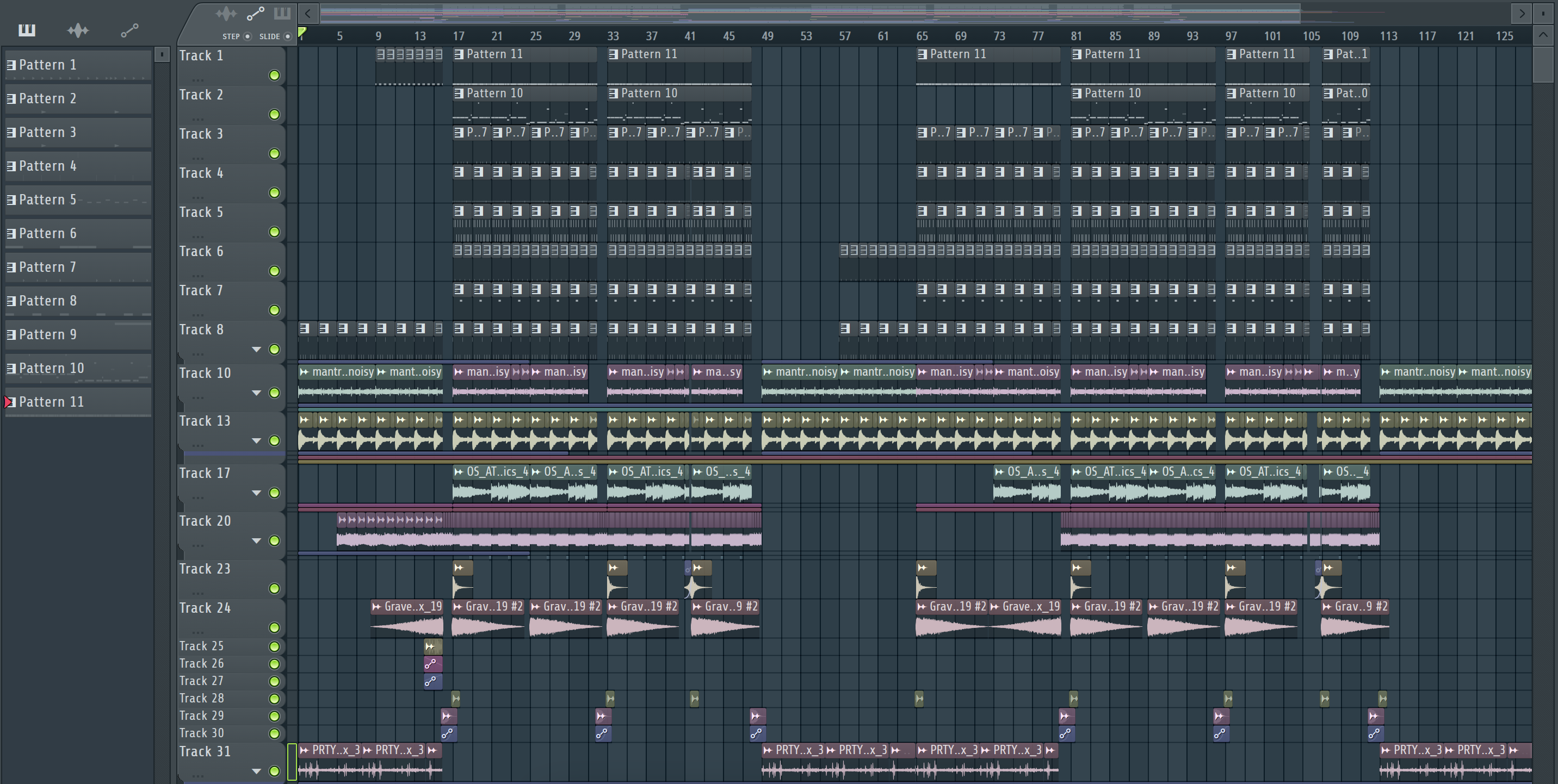The image size is (1558, 784).
Task: Click bar 49 on the timeline ruler
Action: [768, 36]
